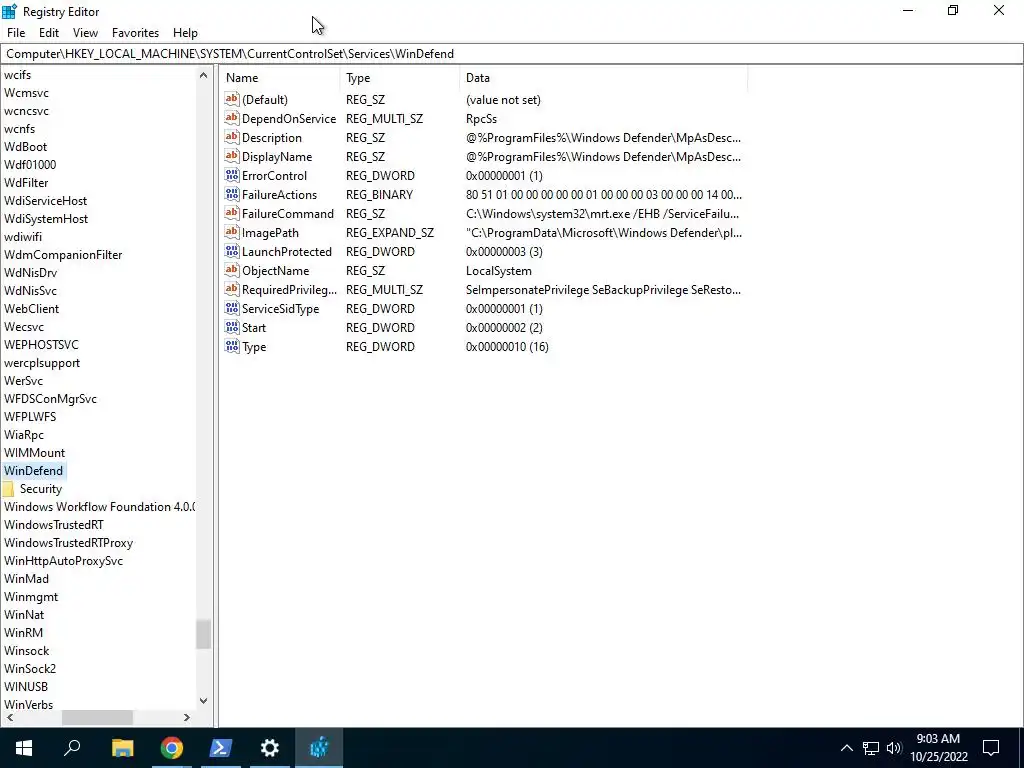The width and height of the screenshot is (1024, 768).
Task: Select the WindowsTrustedRTProxy key
Action: [69, 543]
